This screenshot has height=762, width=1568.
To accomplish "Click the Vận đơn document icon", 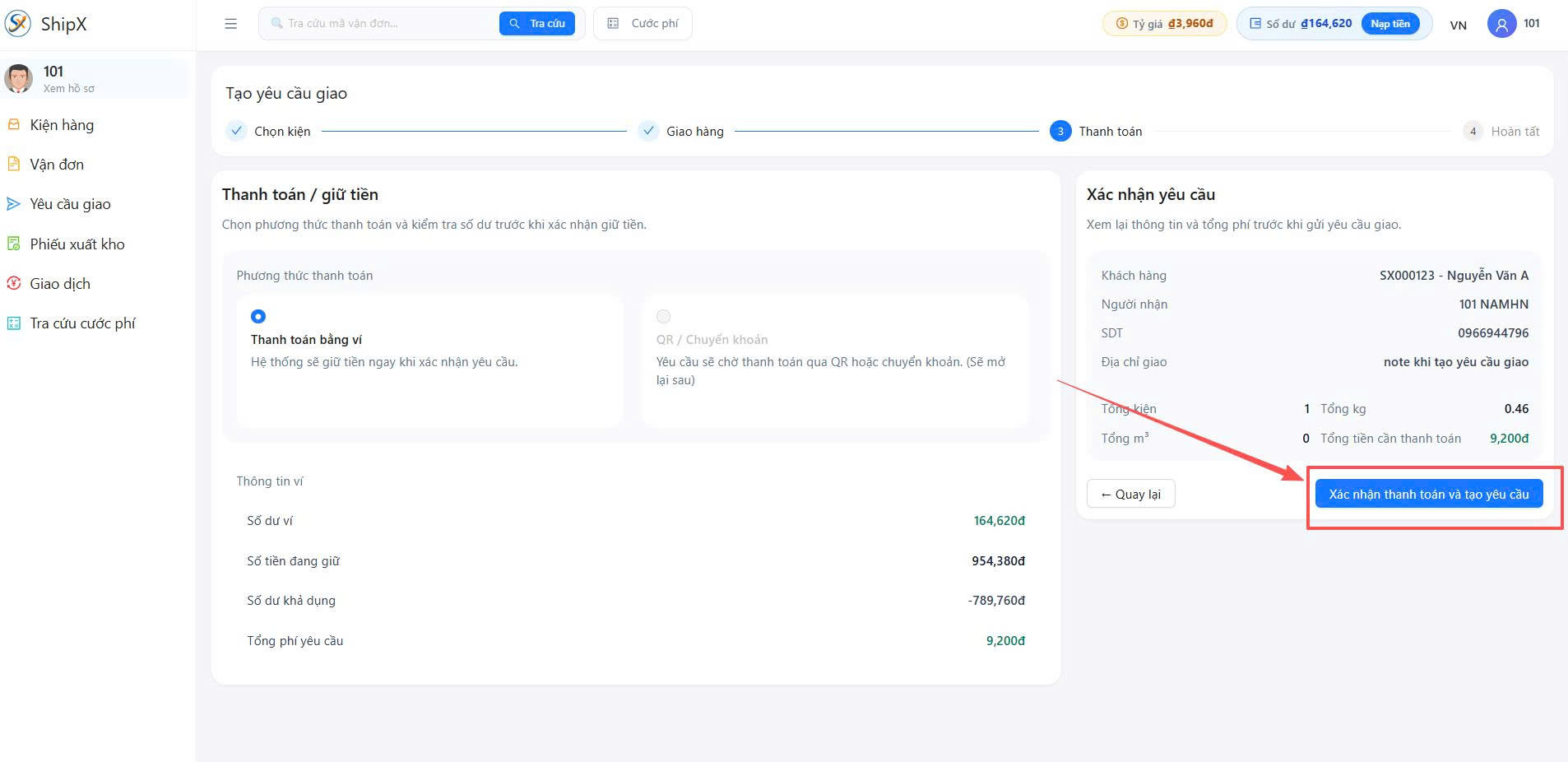I will point(14,165).
